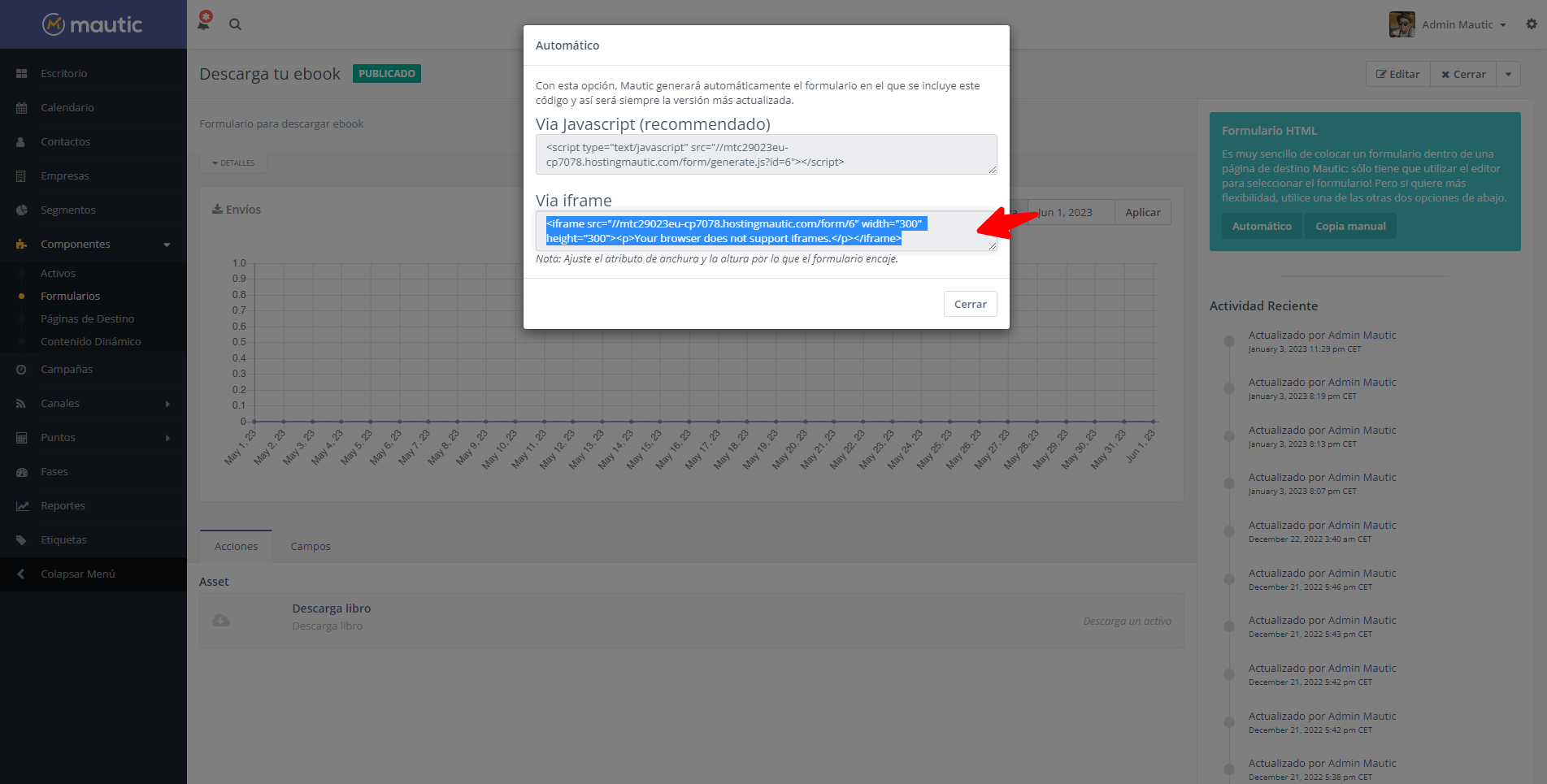Viewport: 1547px width, 784px height.
Task: Click the Puntos calculator icon
Action: (21, 438)
